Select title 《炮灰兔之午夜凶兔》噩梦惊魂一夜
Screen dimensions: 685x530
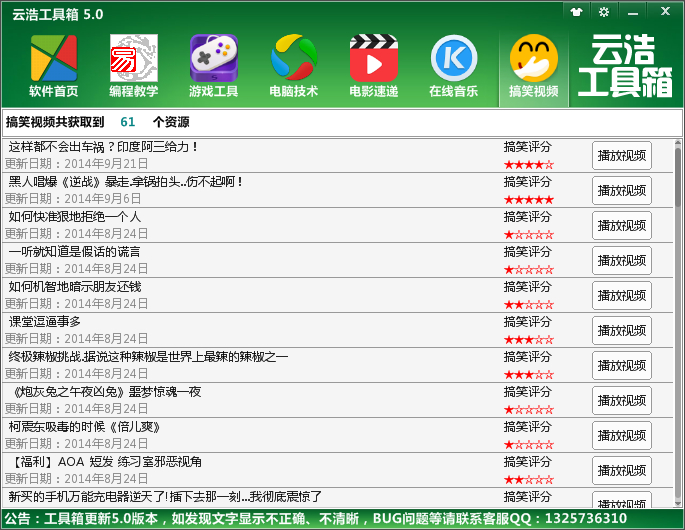pyautogui.click(x=107, y=391)
